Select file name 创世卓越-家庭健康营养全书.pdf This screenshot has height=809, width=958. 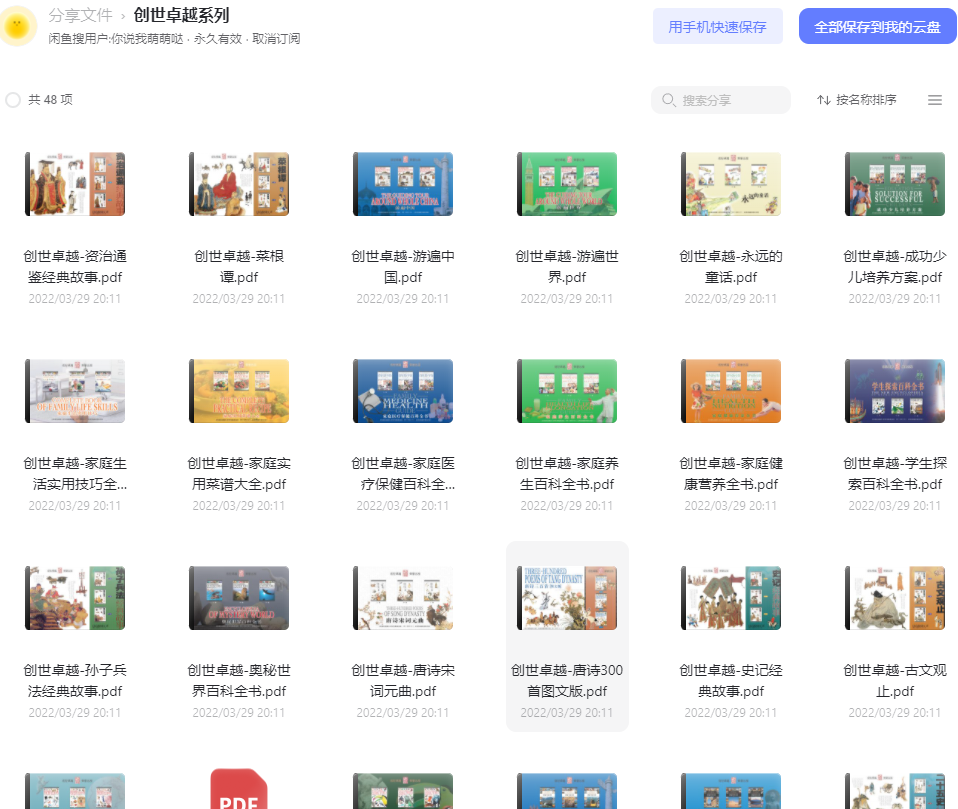point(731,474)
